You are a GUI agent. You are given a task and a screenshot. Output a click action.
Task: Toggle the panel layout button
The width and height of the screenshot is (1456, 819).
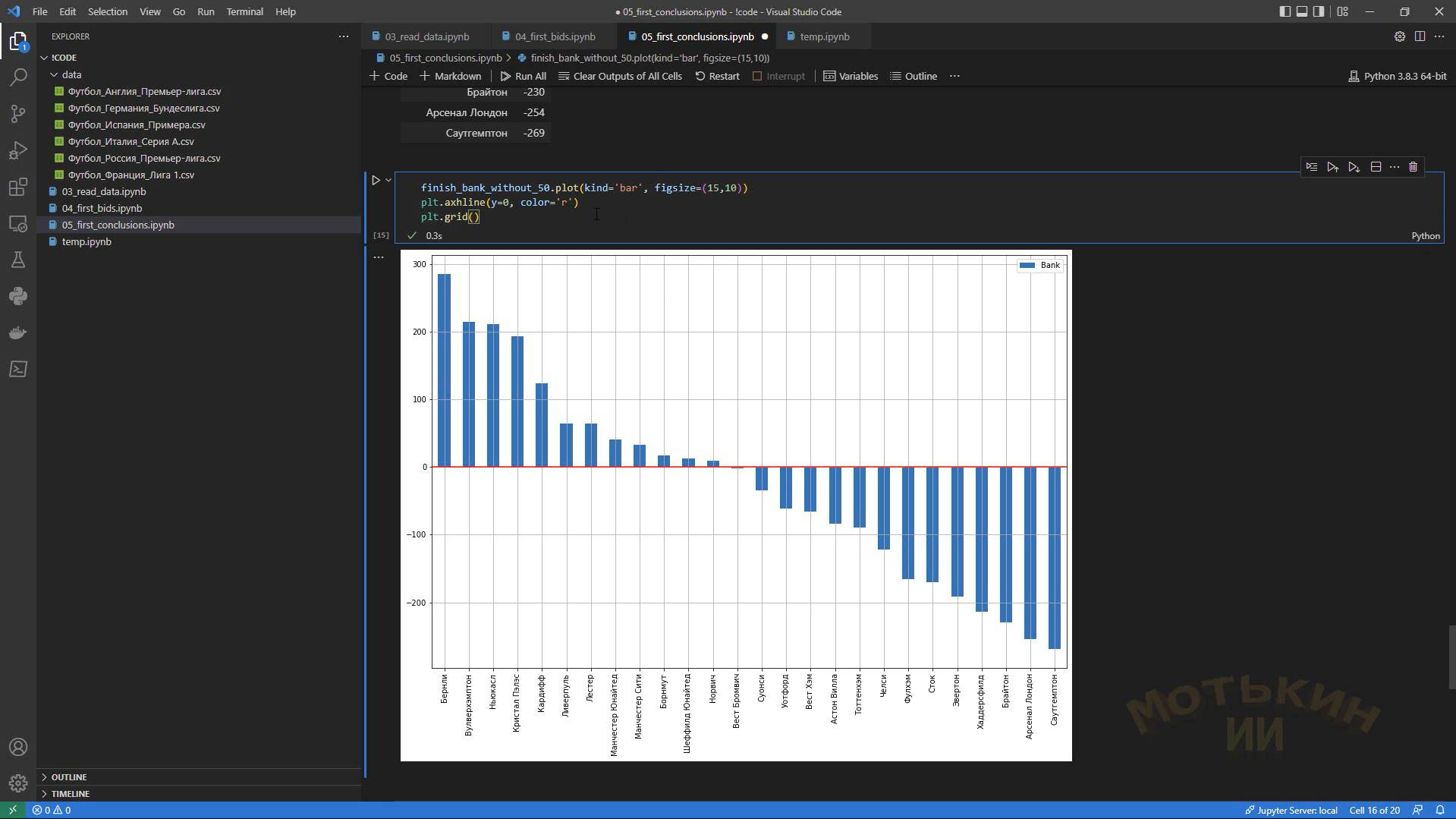[x=1302, y=11]
